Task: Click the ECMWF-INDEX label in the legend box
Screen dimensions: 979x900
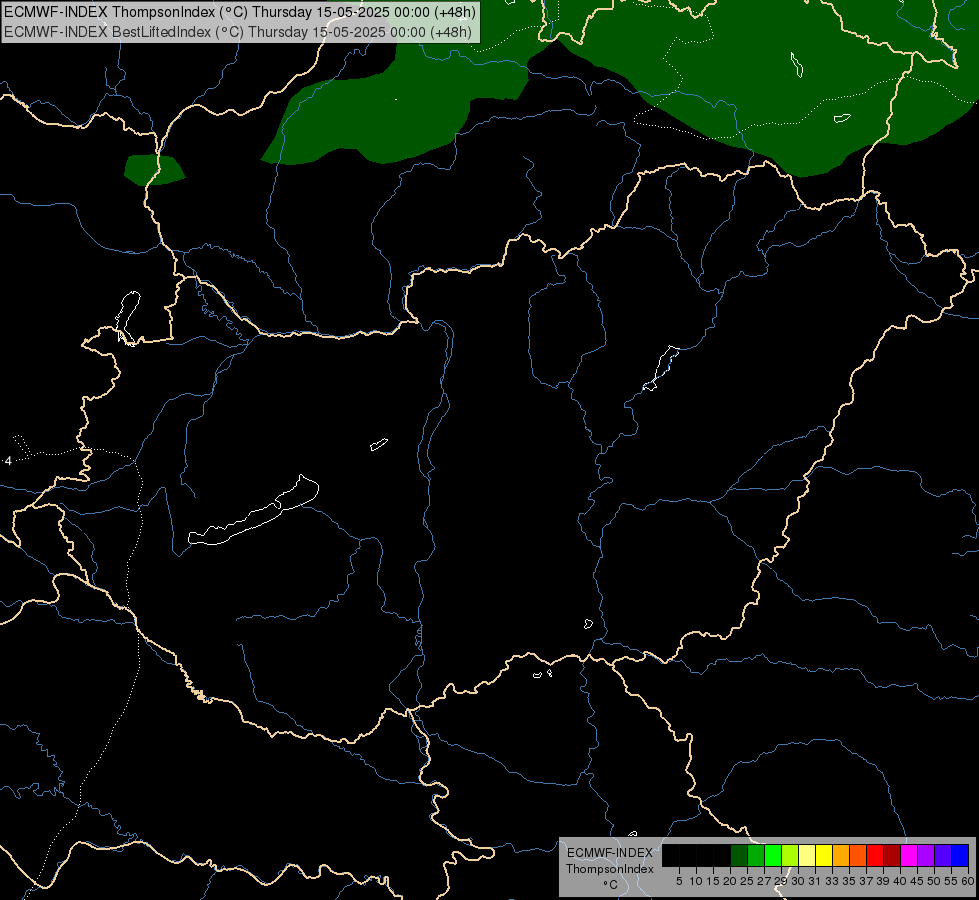Action: 609,853
